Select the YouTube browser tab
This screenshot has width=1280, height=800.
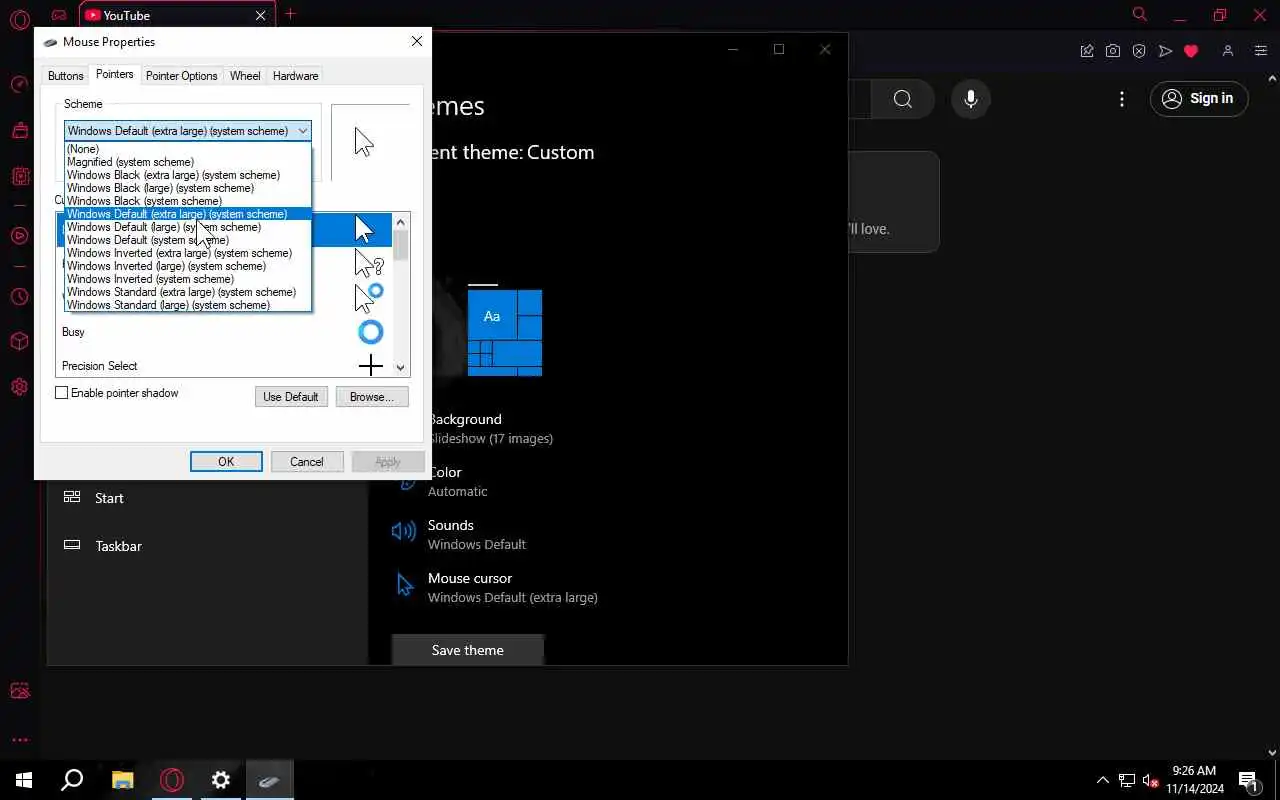175,15
